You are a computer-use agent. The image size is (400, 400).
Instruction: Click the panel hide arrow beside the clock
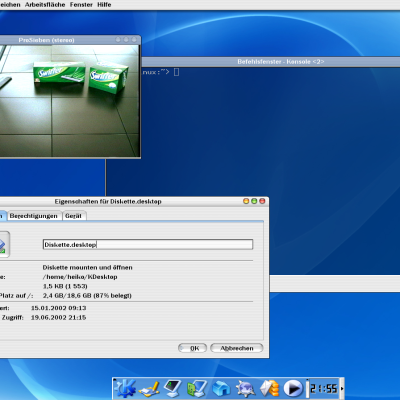tap(342, 389)
